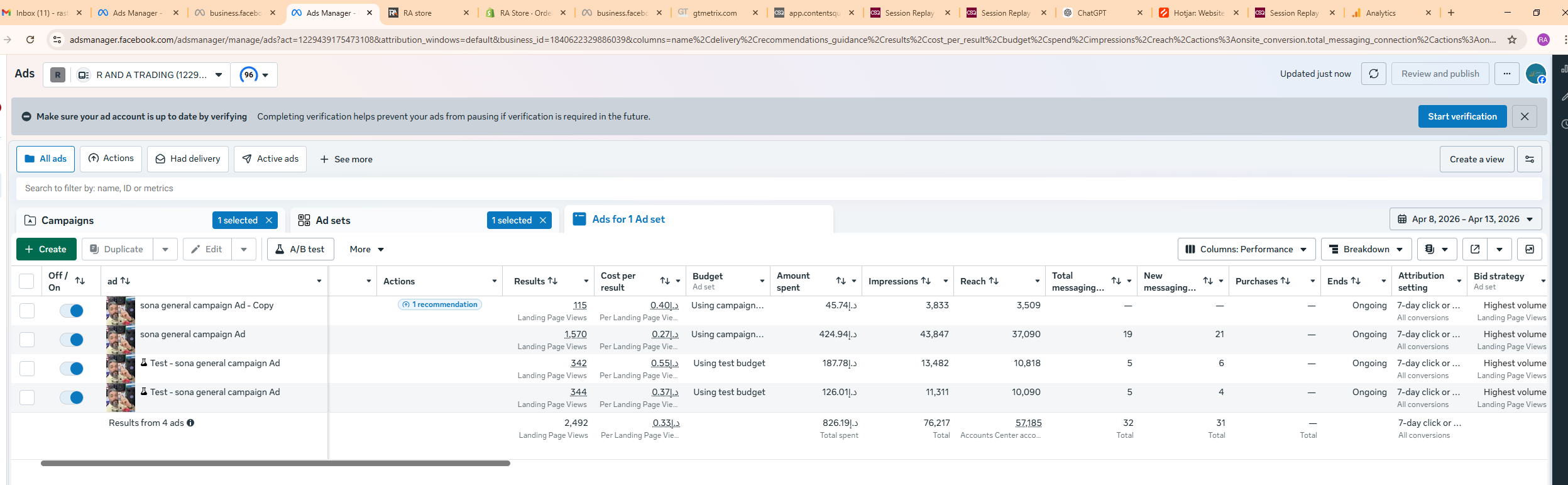Select the Active ads view tab
Image resolution: width=1568 pixels, height=485 pixels.
(270, 159)
